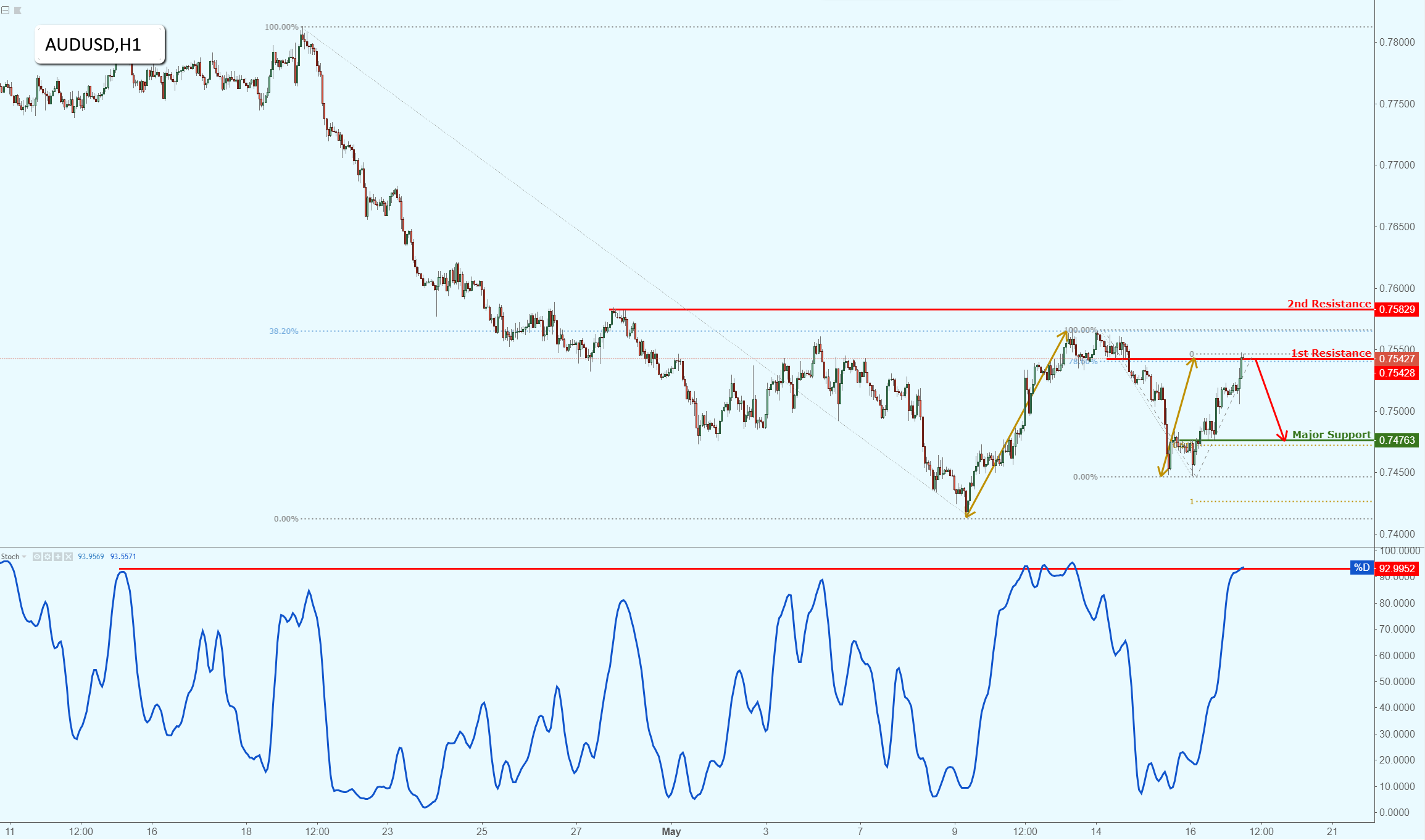Click the 20.0000 stochastic axis label

coord(1397,760)
